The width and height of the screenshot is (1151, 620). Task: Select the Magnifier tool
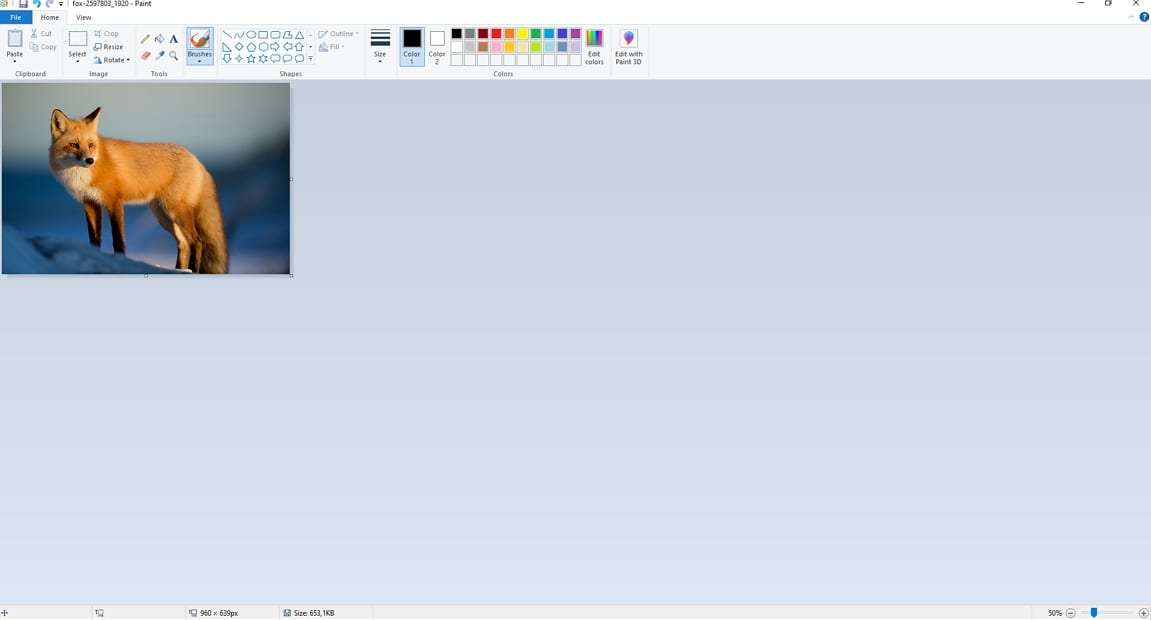click(x=173, y=56)
